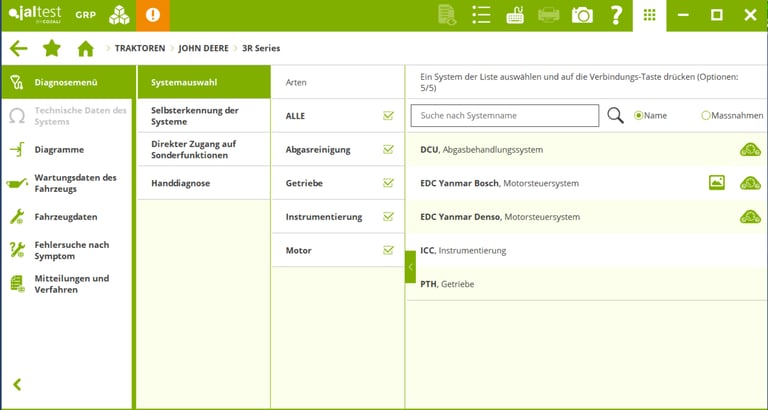Click the cloud icon for DCU row

[750, 149]
